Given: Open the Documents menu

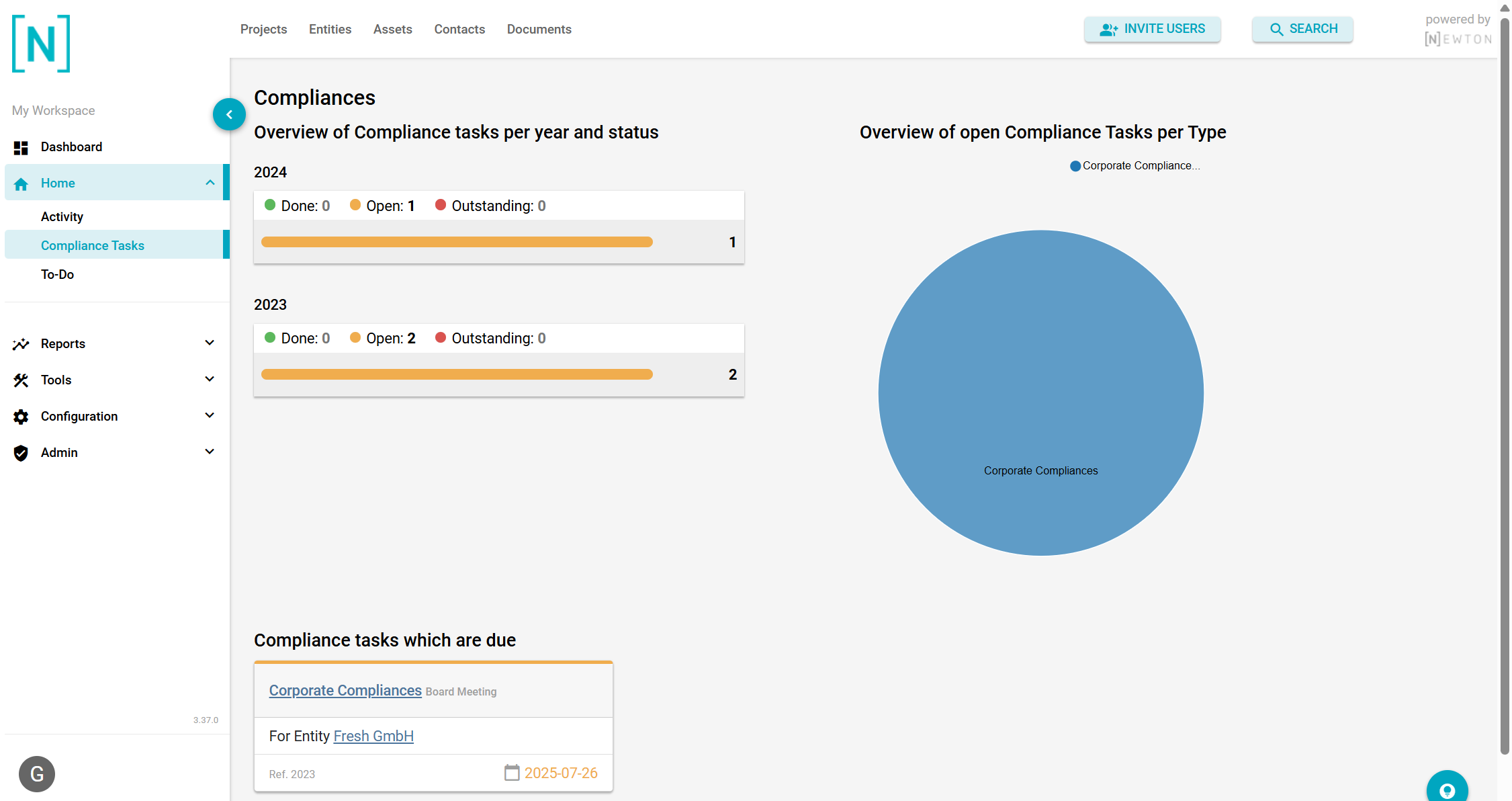Looking at the screenshot, I should (x=539, y=30).
